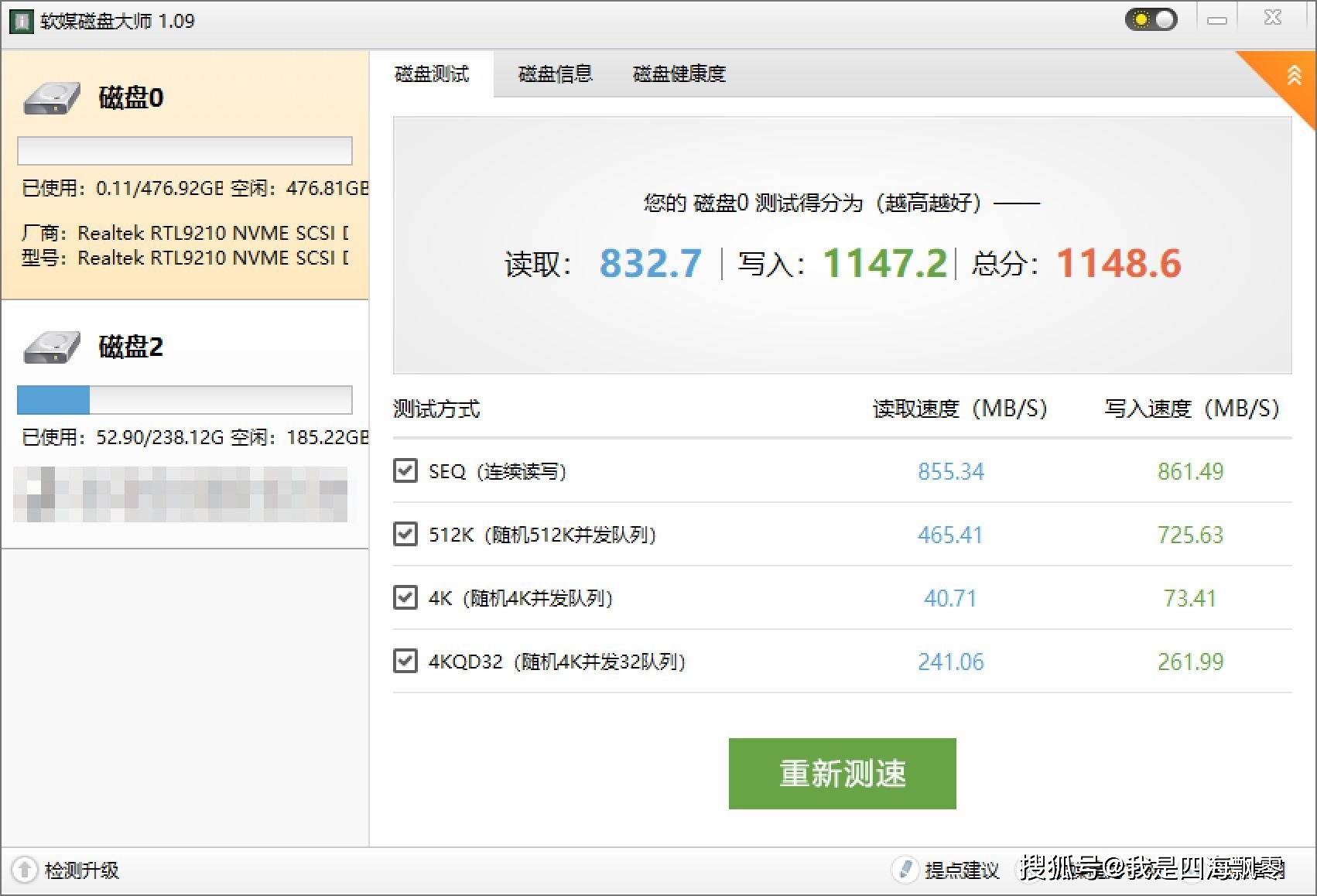Click the 磁盘2 usage progress bar
Image resolution: width=1317 pixels, height=896 pixels.
185,400
